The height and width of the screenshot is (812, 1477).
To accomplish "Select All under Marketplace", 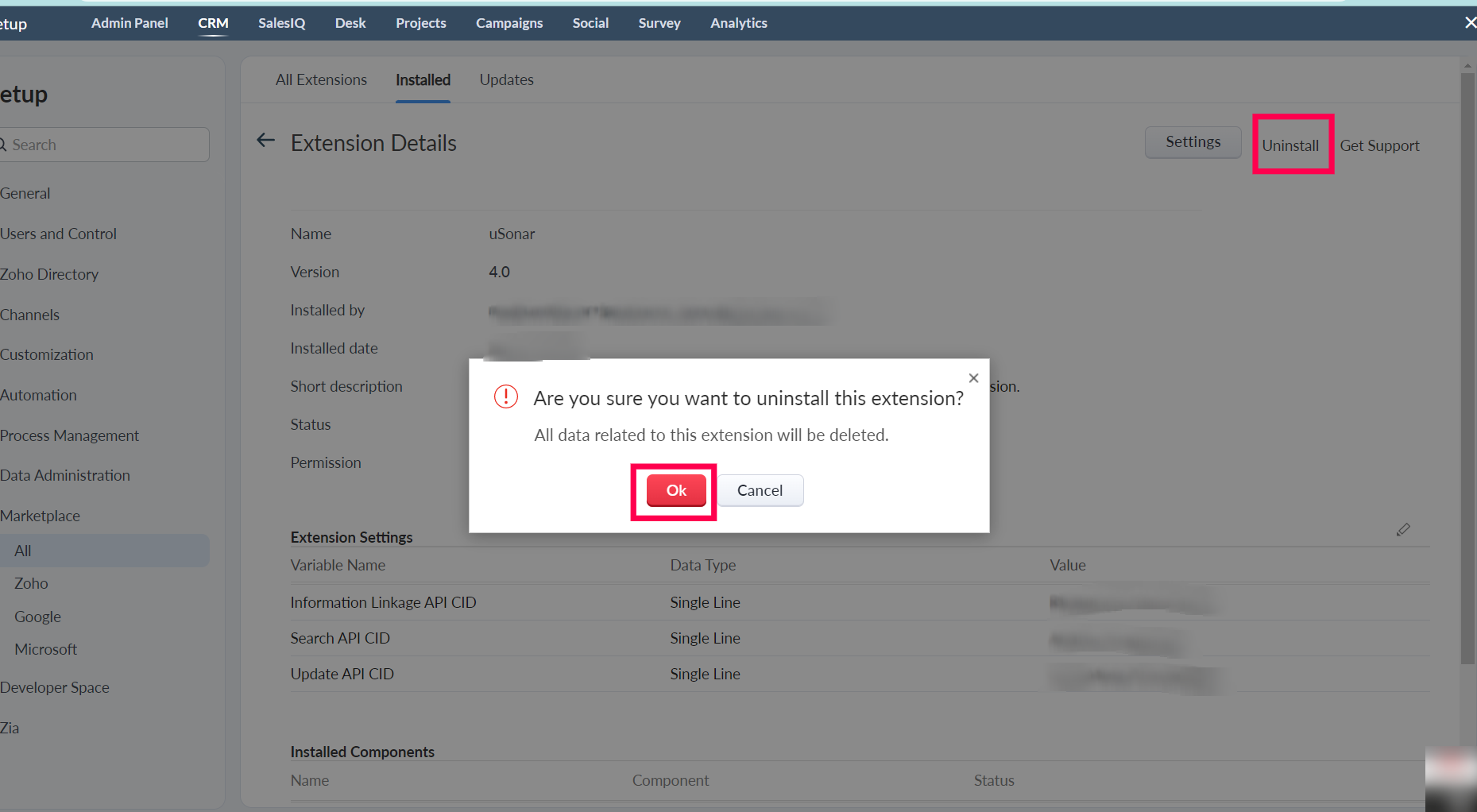I will (104, 551).
